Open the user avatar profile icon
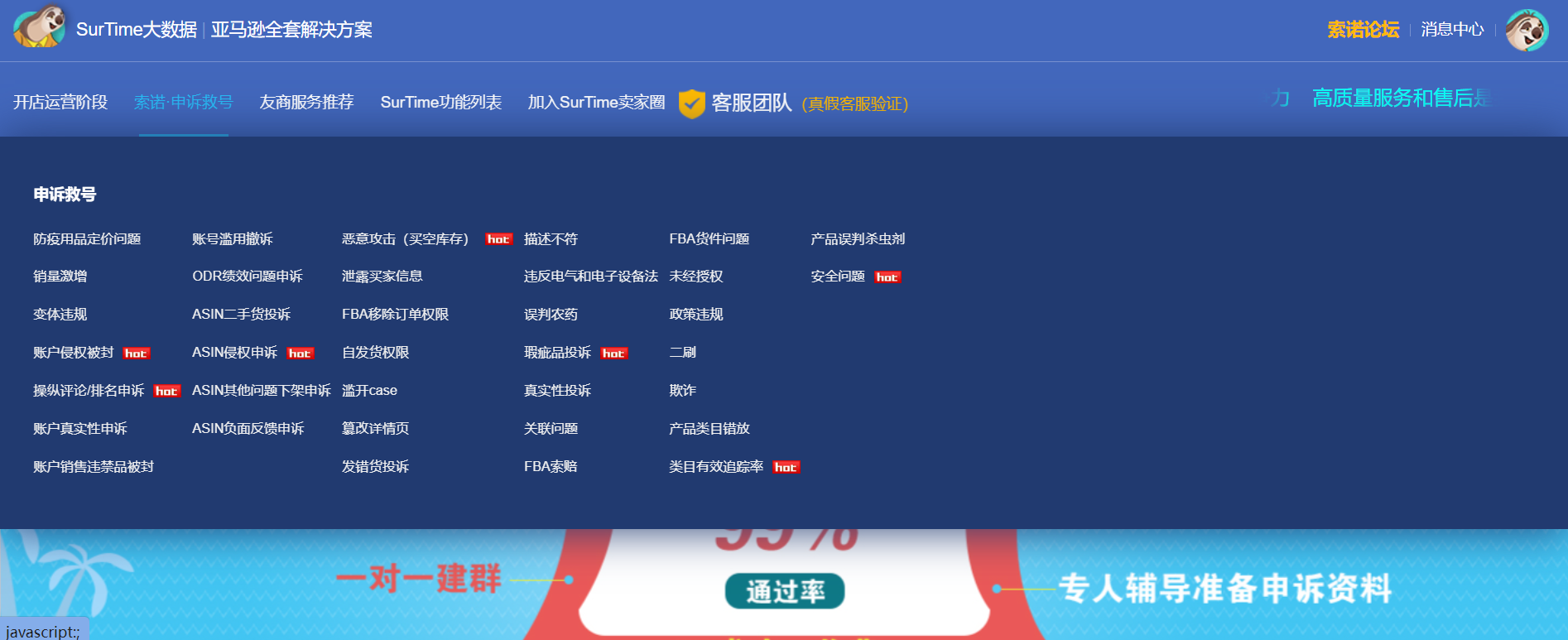This screenshot has width=1568, height=640. point(1527,31)
